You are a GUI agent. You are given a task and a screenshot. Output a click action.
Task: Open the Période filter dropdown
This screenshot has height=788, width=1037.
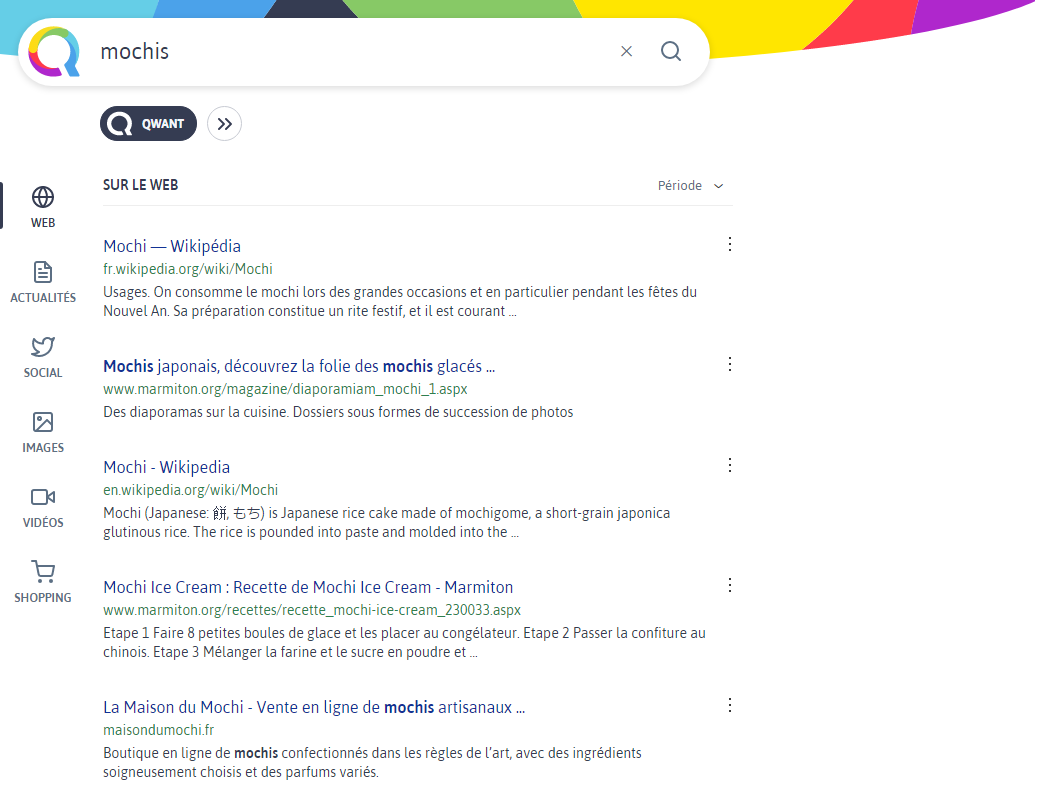690,186
